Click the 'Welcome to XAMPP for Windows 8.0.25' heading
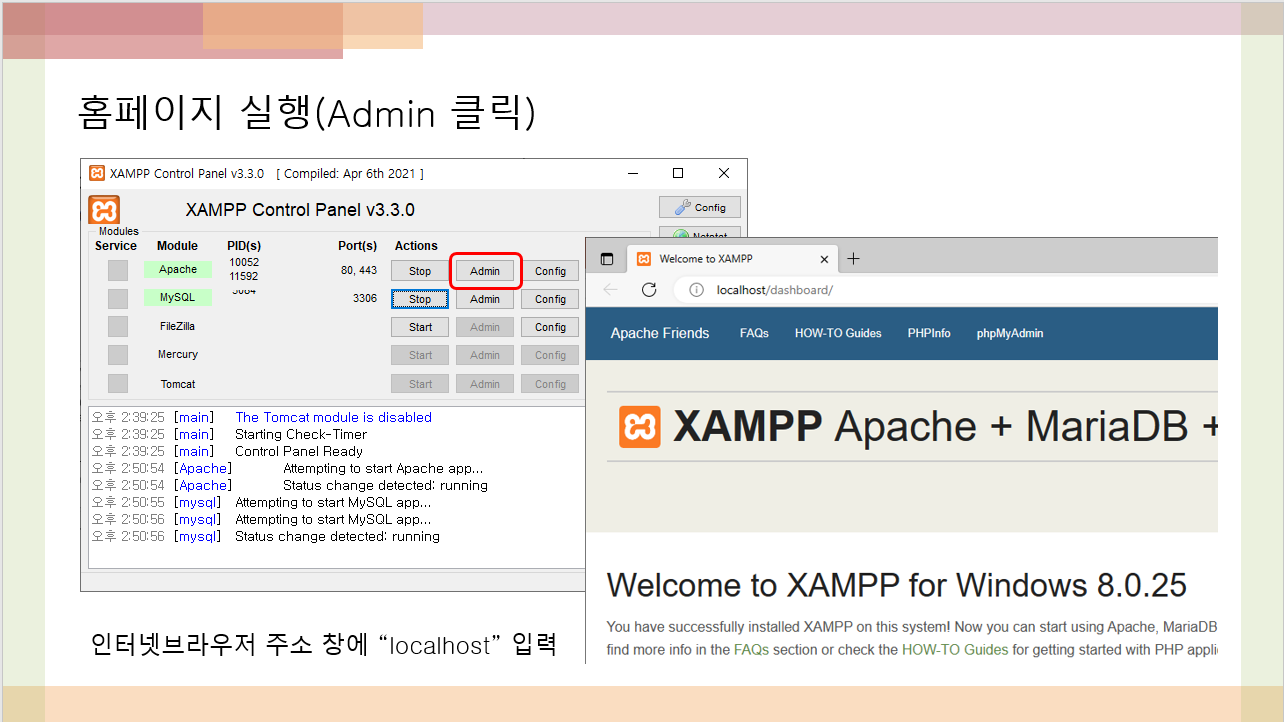 tap(897, 584)
